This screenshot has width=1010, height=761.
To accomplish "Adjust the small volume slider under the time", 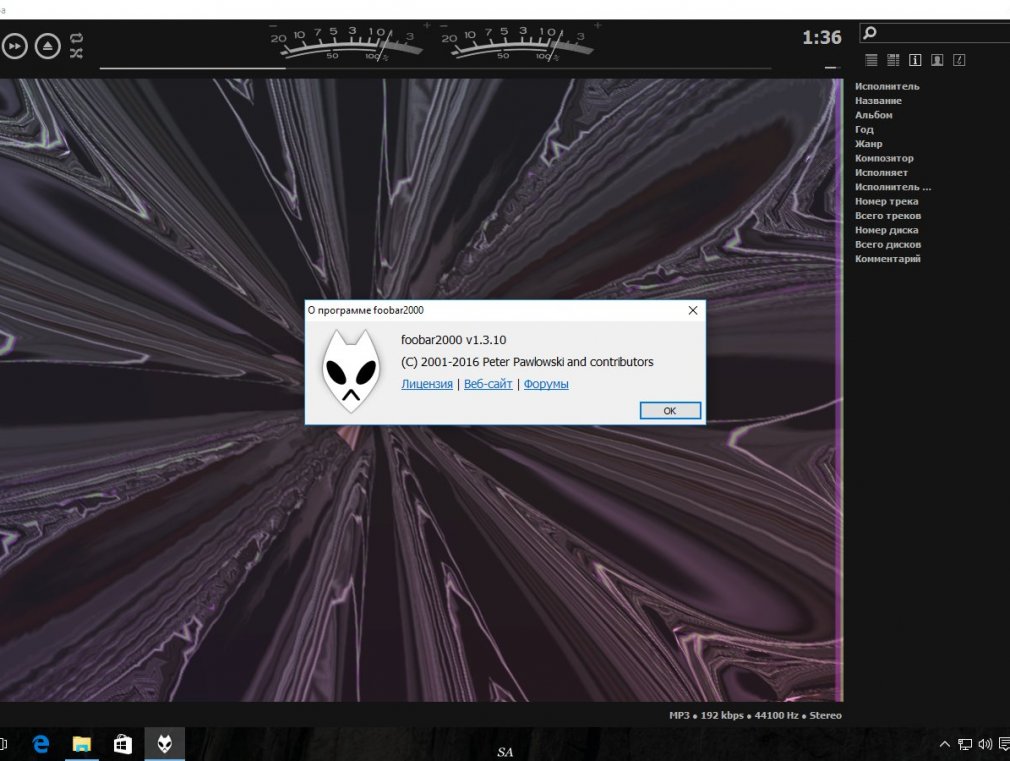I will [x=832, y=67].
